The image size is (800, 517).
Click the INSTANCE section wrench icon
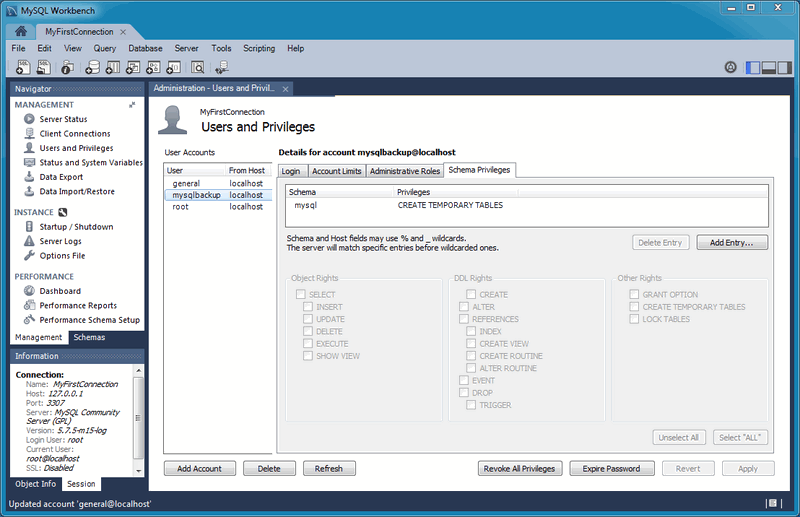click(x=63, y=212)
